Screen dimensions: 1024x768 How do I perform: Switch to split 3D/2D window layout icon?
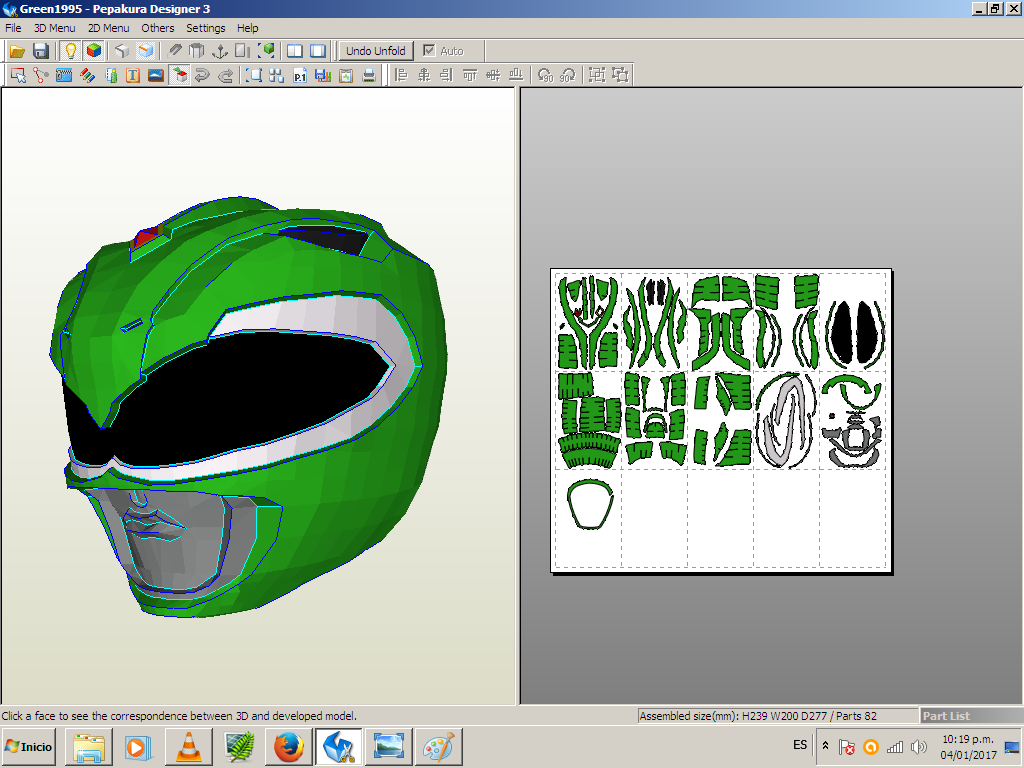tap(295, 51)
